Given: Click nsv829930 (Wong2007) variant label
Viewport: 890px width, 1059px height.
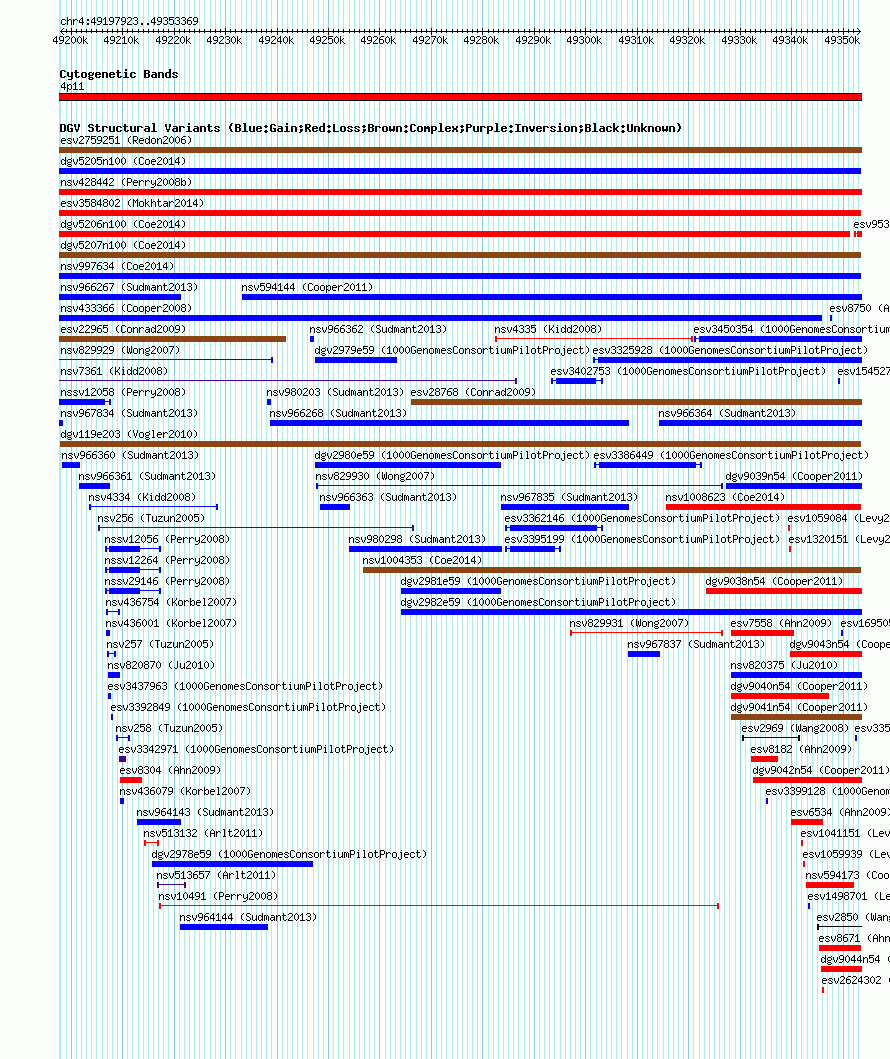Looking at the screenshot, I should point(375,475).
